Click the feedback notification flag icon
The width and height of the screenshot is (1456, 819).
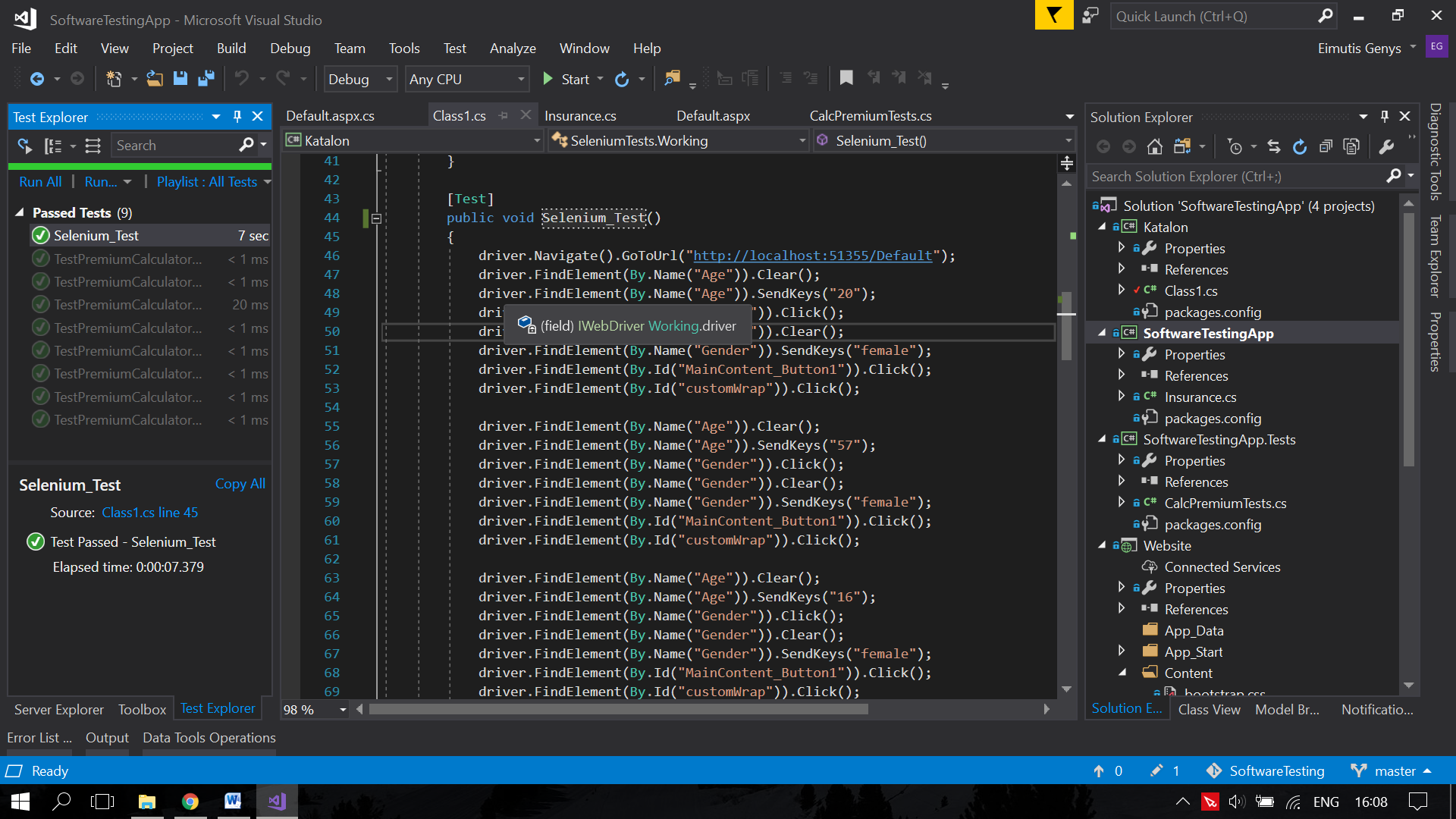1054,15
